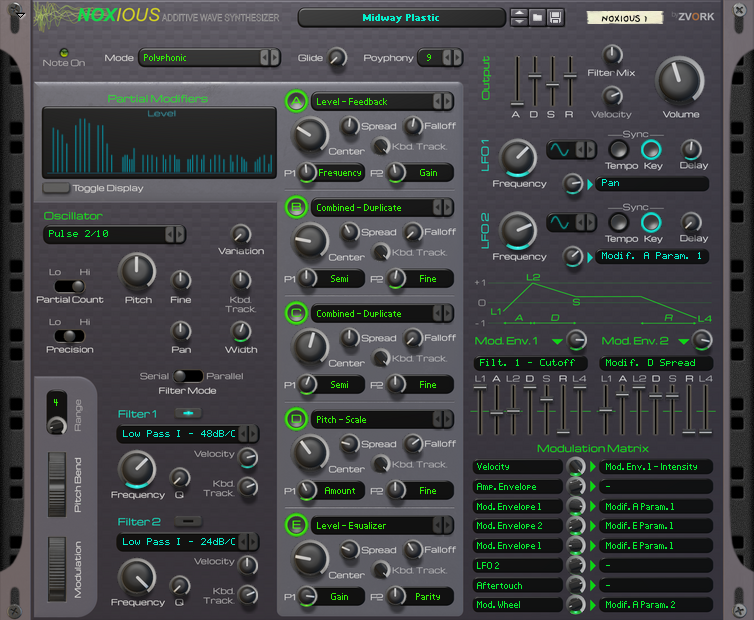Open Mod Env 2 Modif. D Spread destination
The width and height of the screenshot is (754, 620).
tap(656, 363)
